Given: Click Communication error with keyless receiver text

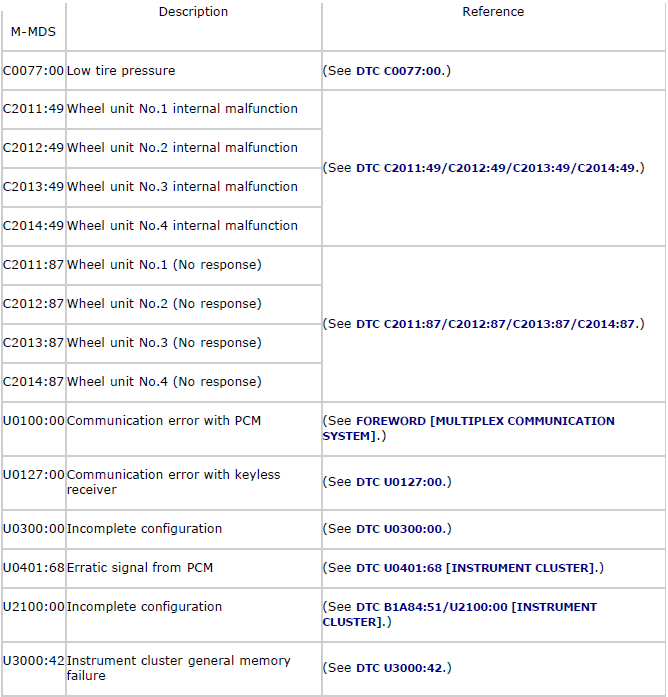Looking at the screenshot, I should point(173,482).
